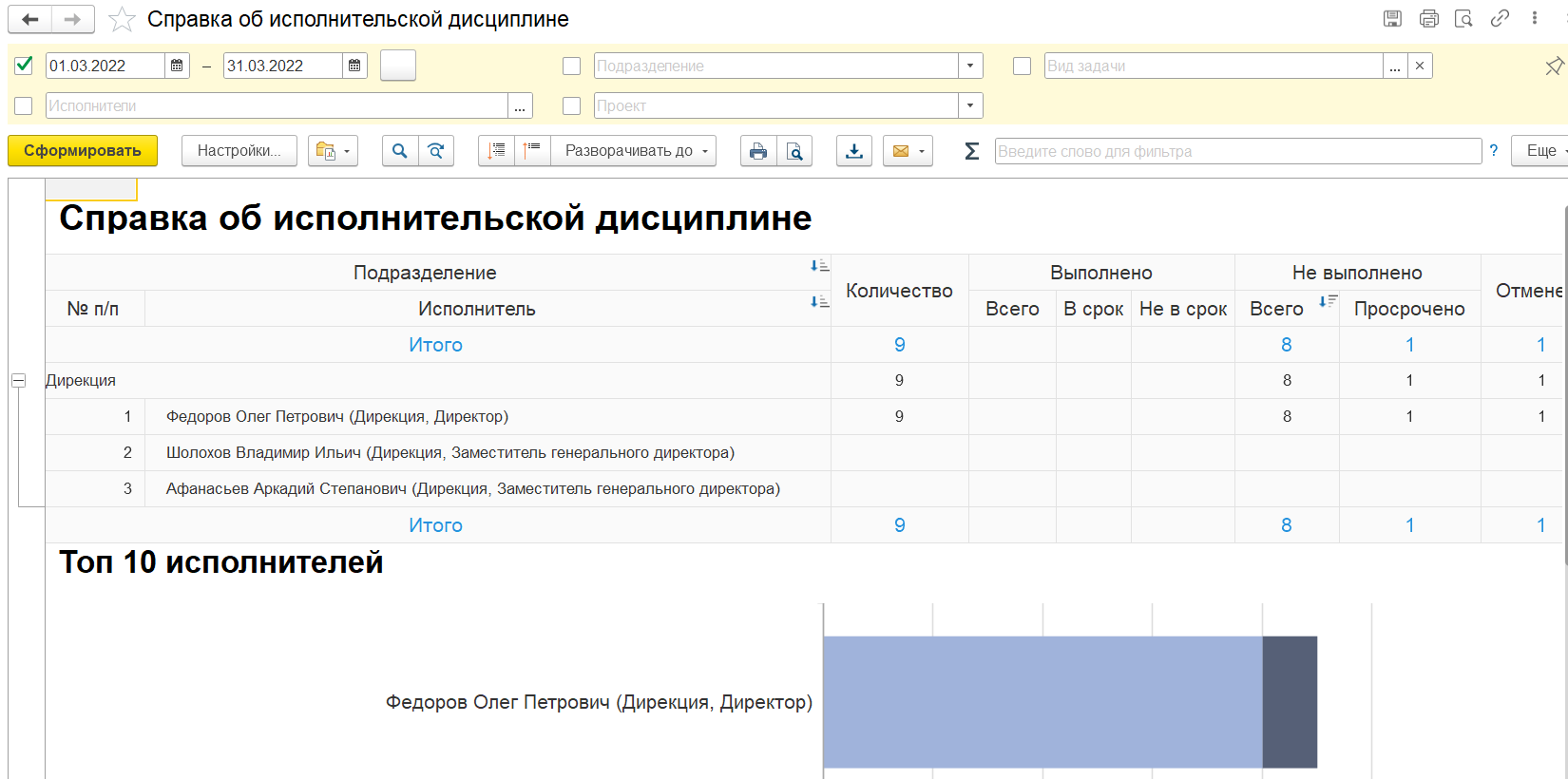Open report variants folder icon
This screenshot has width=1568, height=779.
click(x=333, y=151)
